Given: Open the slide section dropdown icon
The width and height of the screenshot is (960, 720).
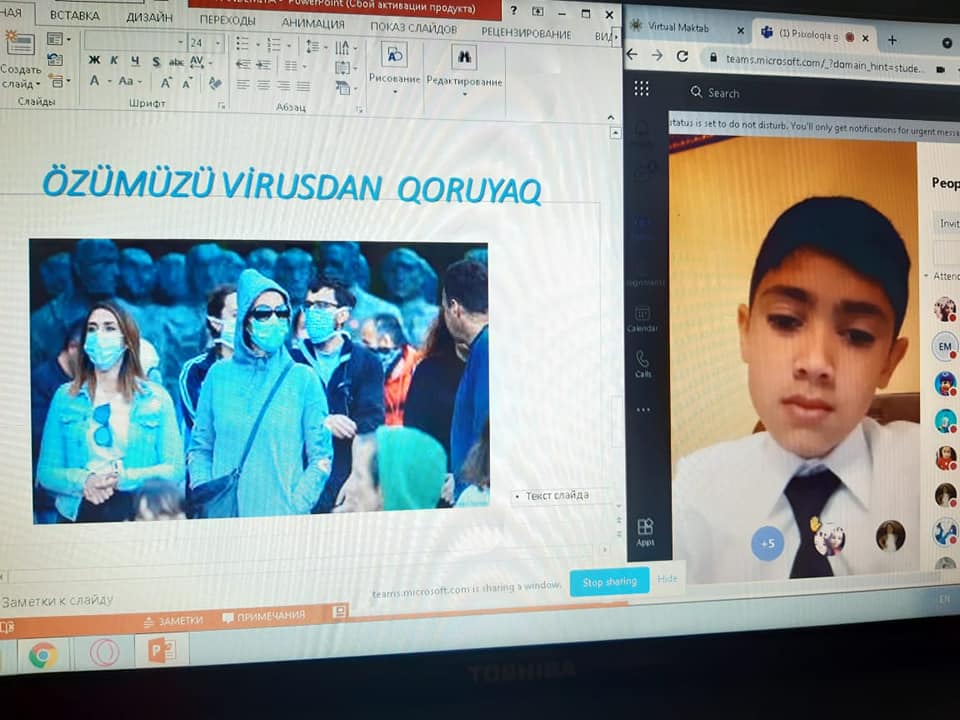Looking at the screenshot, I should 59,81.
